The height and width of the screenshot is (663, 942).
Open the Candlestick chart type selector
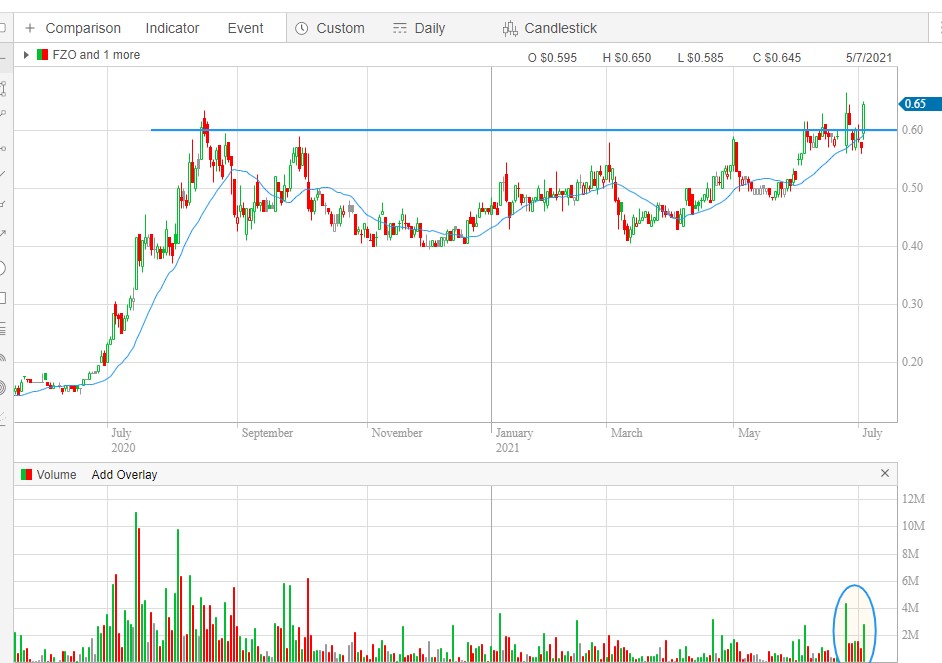tap(550, 28)
